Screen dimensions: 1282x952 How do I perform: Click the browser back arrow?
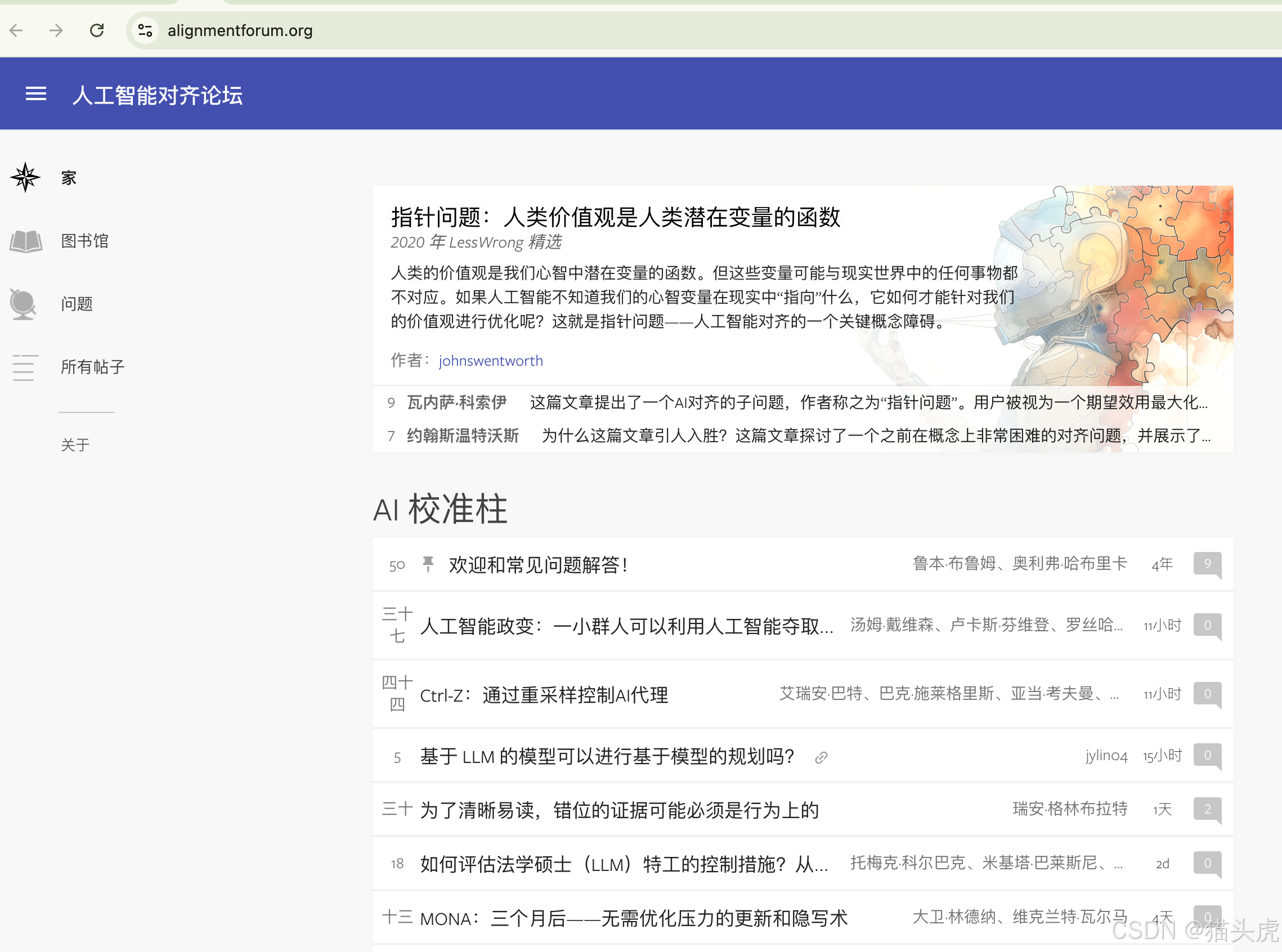[x=16, y=30]
